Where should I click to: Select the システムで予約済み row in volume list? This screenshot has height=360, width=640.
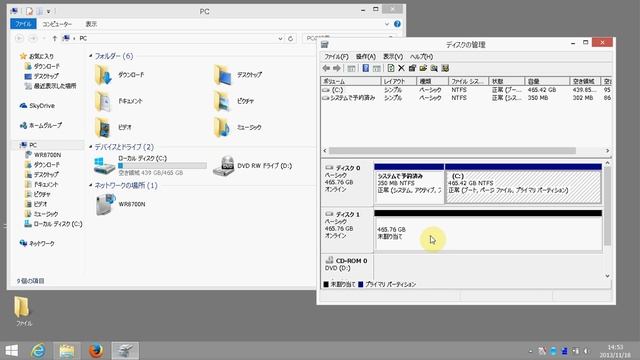pos(466,98)
